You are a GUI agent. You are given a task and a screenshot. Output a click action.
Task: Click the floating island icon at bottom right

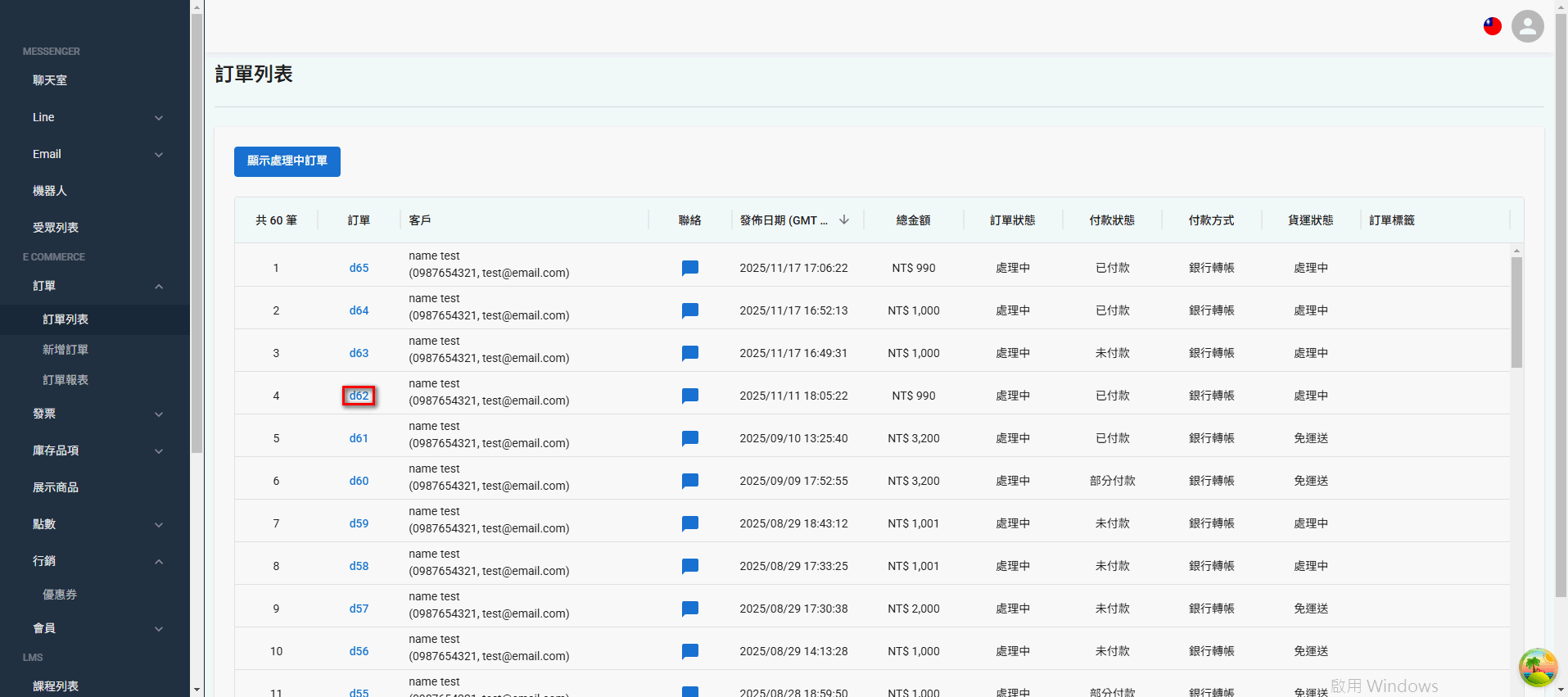coord(1538,667)
